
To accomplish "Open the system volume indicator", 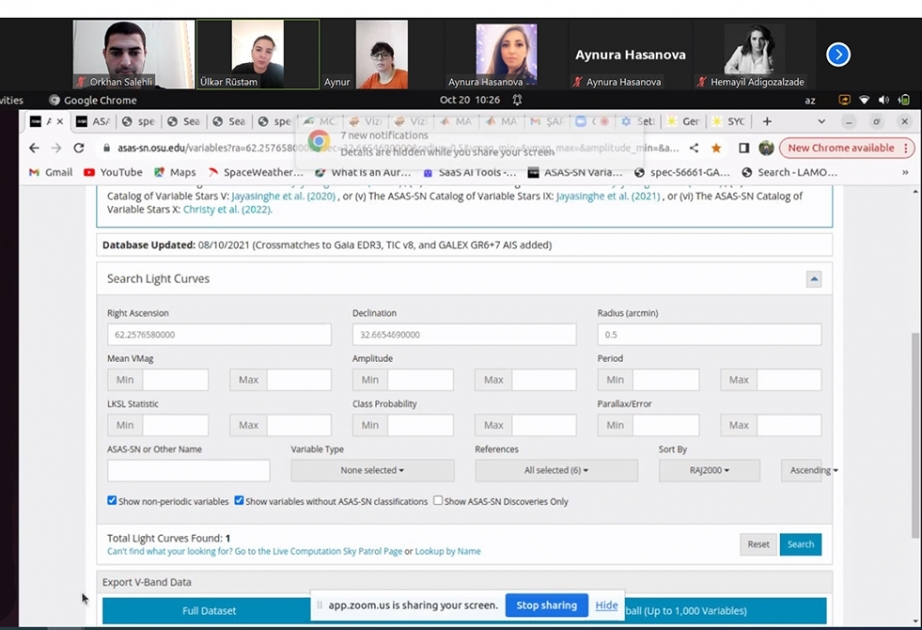I will (x=883, y=100).
